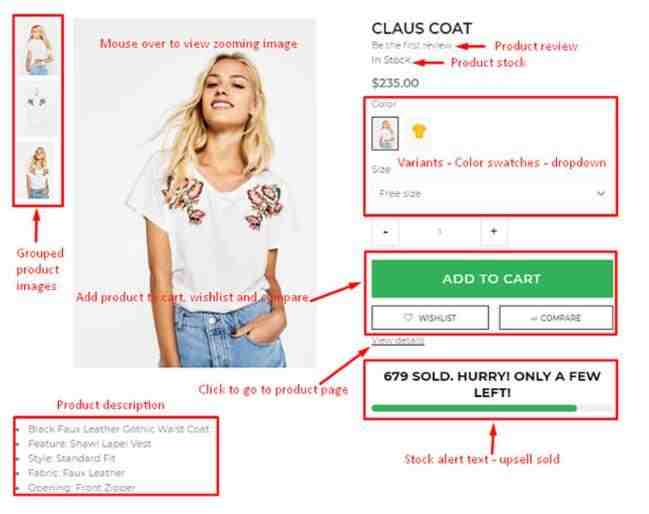This screenshot has height=514, width=649.
Task: Increase quantity with plus button
Action: point(493,232)
